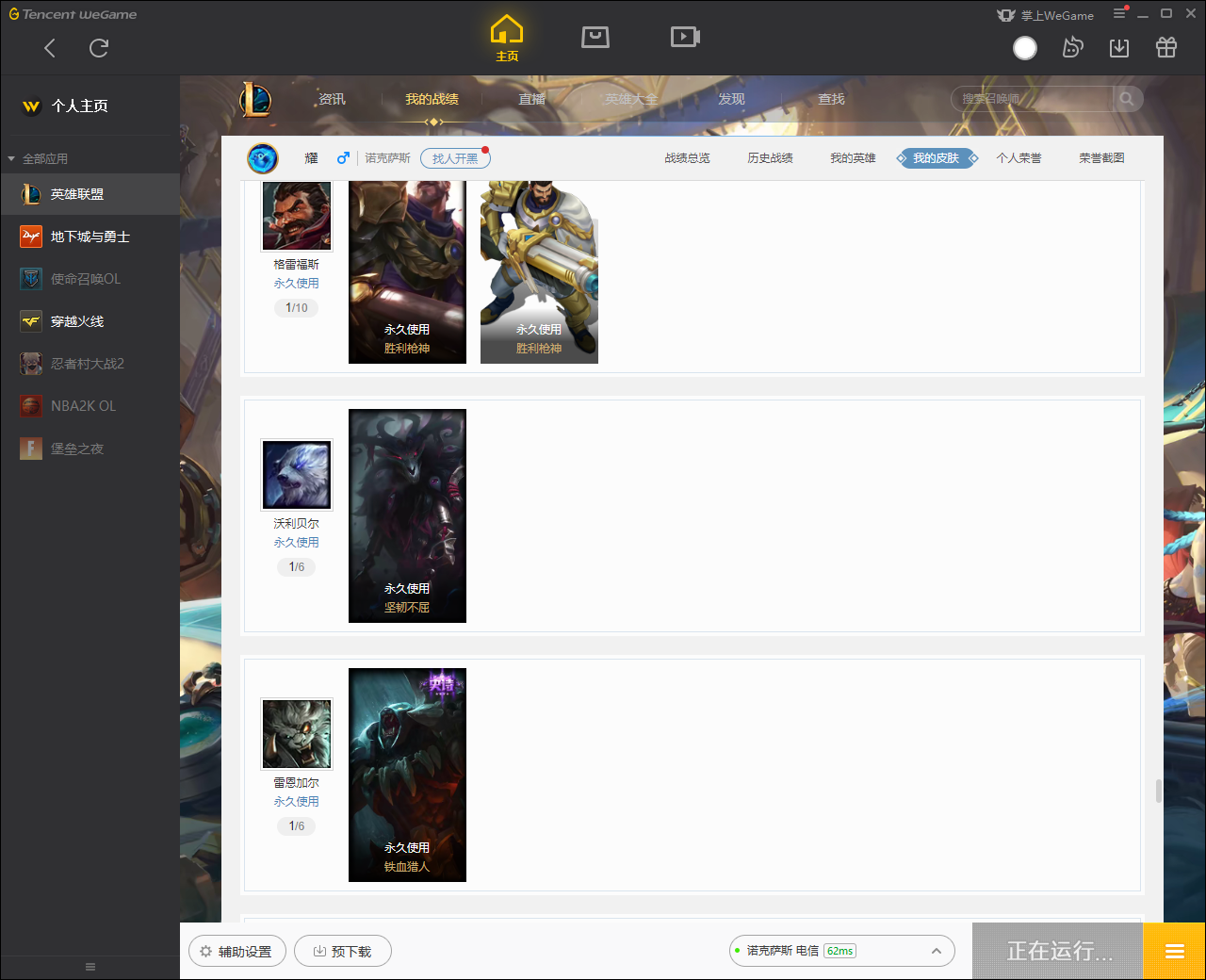
Task: Select 使命召唤OL in sidebar
Action: tap(90, 279)
